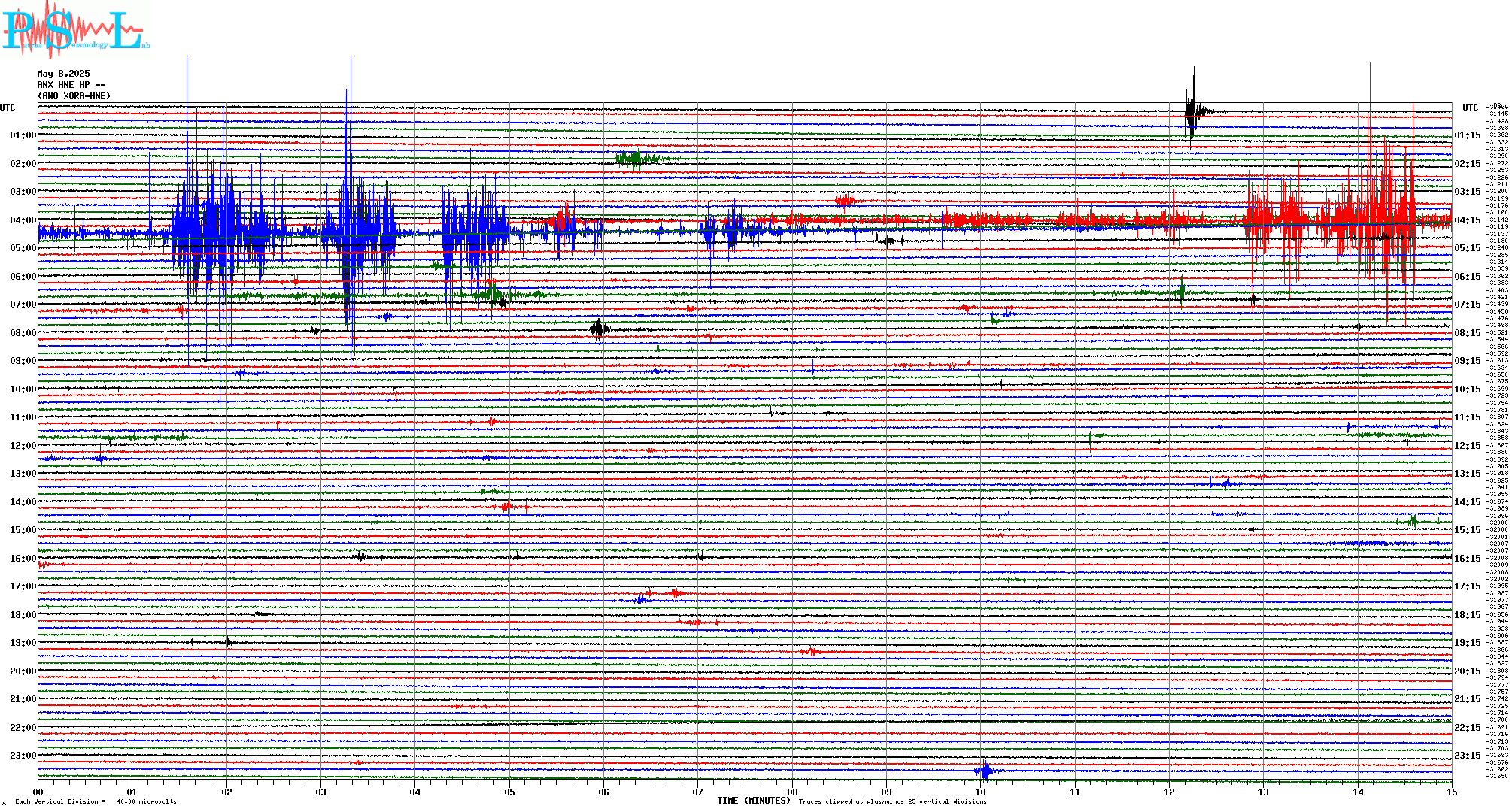Click the x-axis minute tick '14'
1512x812 pixels.
[1358, 792]
